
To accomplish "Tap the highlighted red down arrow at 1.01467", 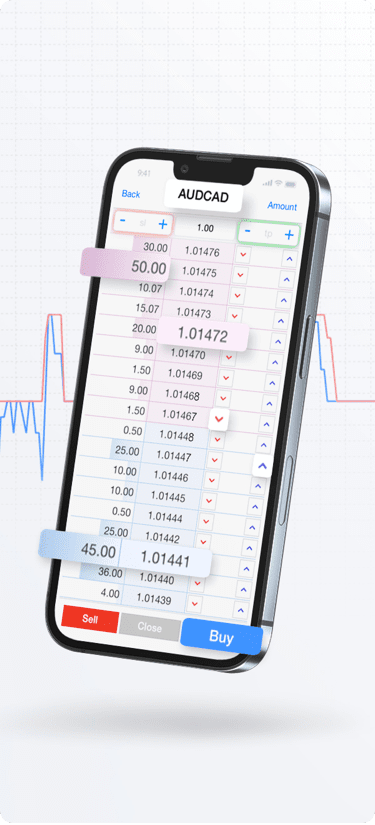I will [x=219, y=419].
